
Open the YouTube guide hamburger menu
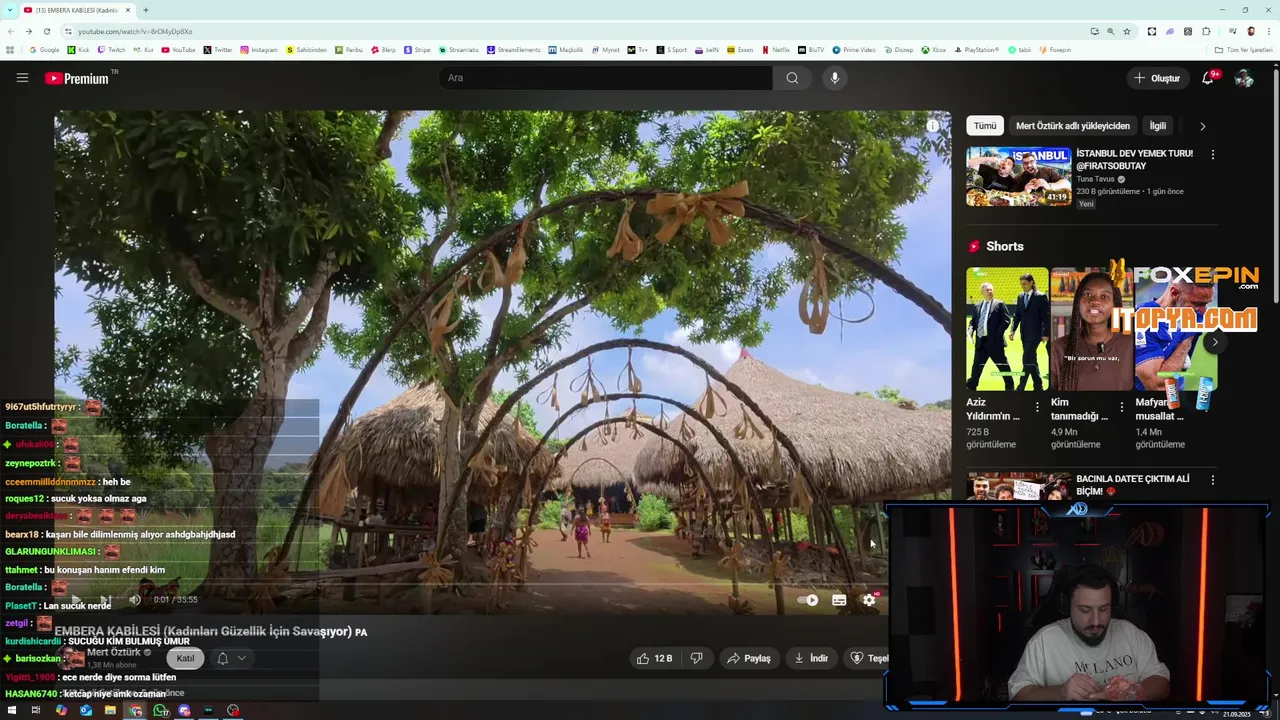(x=22, y=77)
